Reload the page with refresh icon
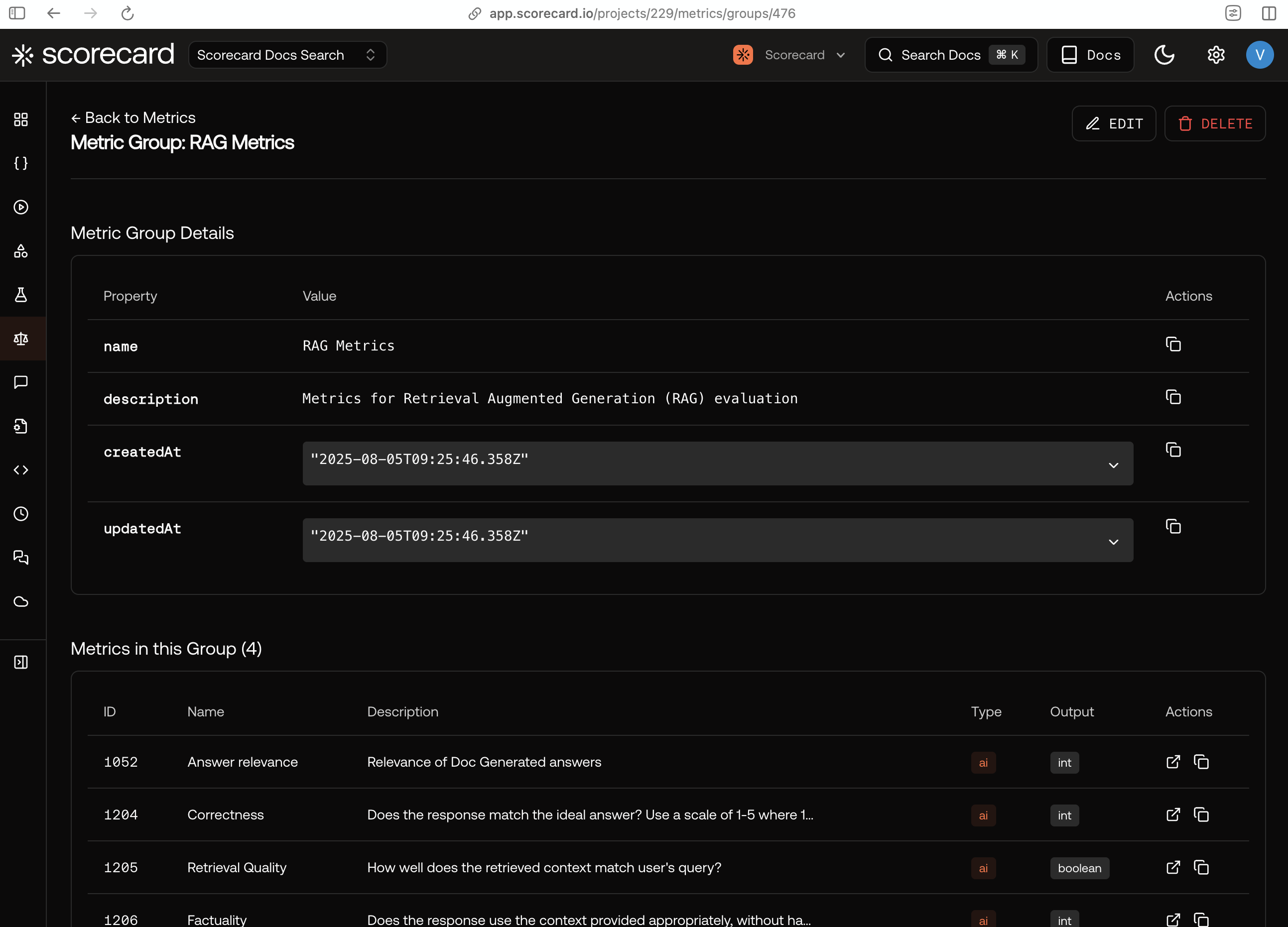1288x927 pixels. click(127, 13)
